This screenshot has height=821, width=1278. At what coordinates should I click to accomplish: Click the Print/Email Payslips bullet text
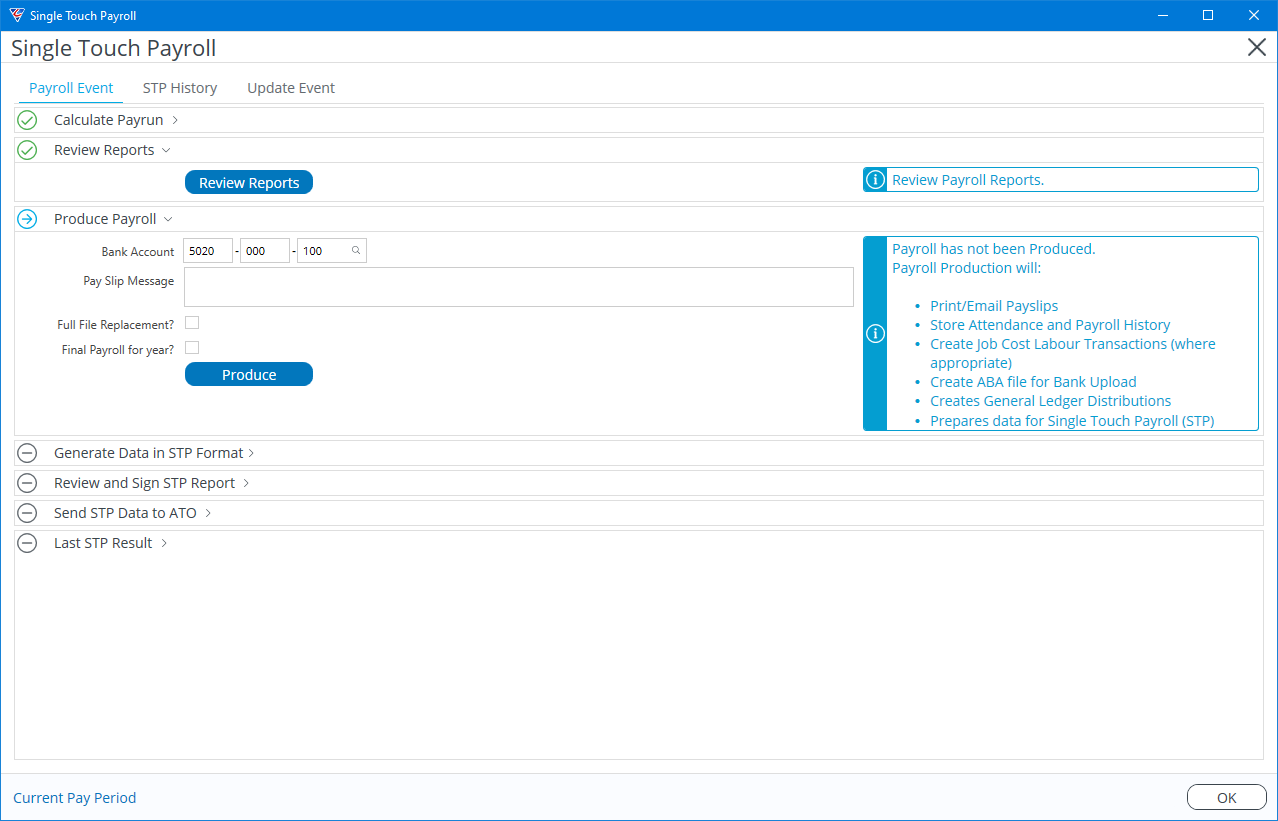click(994, 306)
